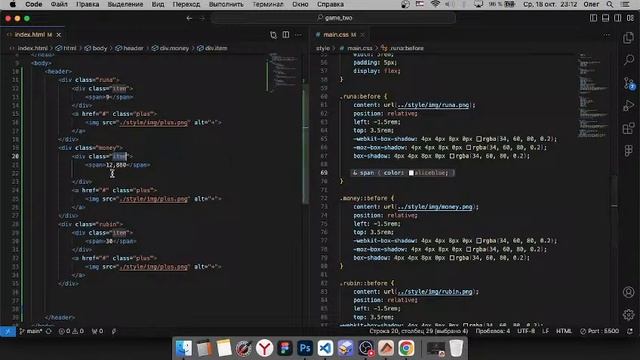Image resolution: width=640 pixels, height=360 pixels.
Task: Split the index.html editor to the right
Action: pos(286,35)
